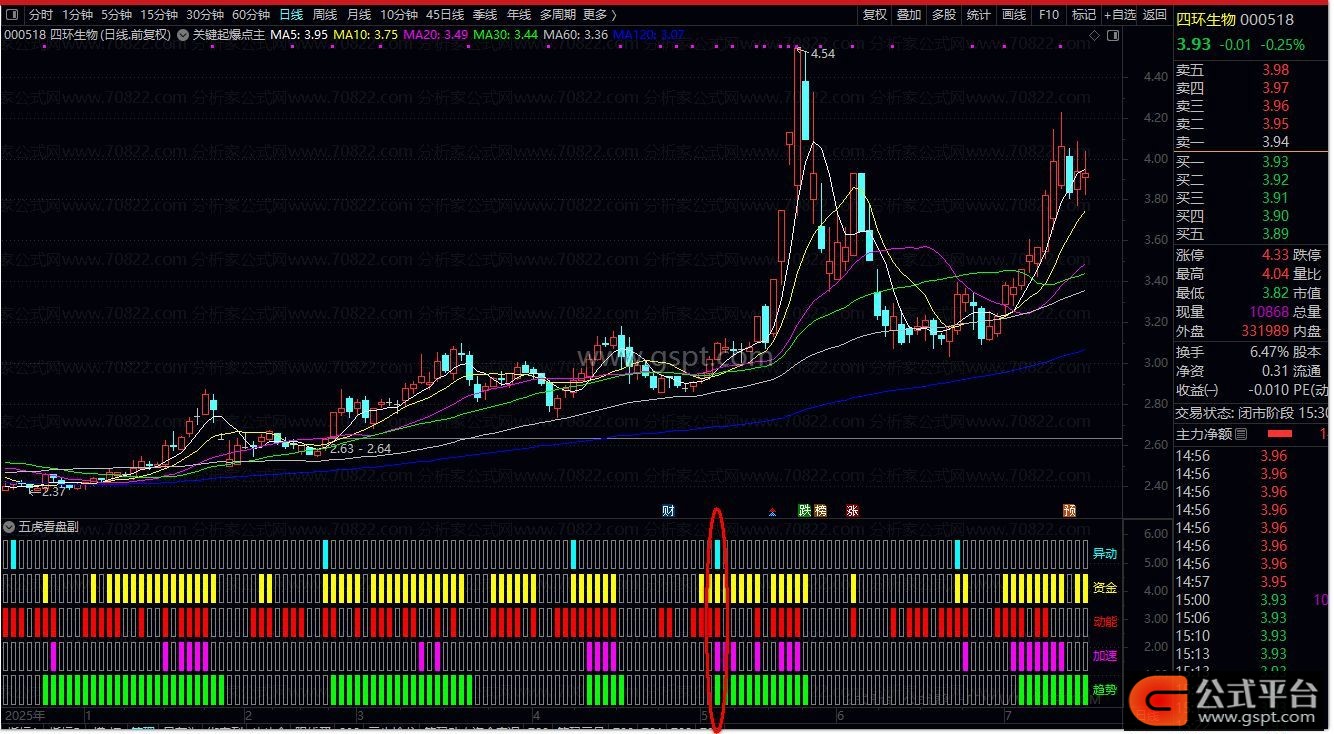The height and width of the screenshot is (734, 1334).
Task: Click the 买一 price 3.93
Action: (x=1275, y=162)
